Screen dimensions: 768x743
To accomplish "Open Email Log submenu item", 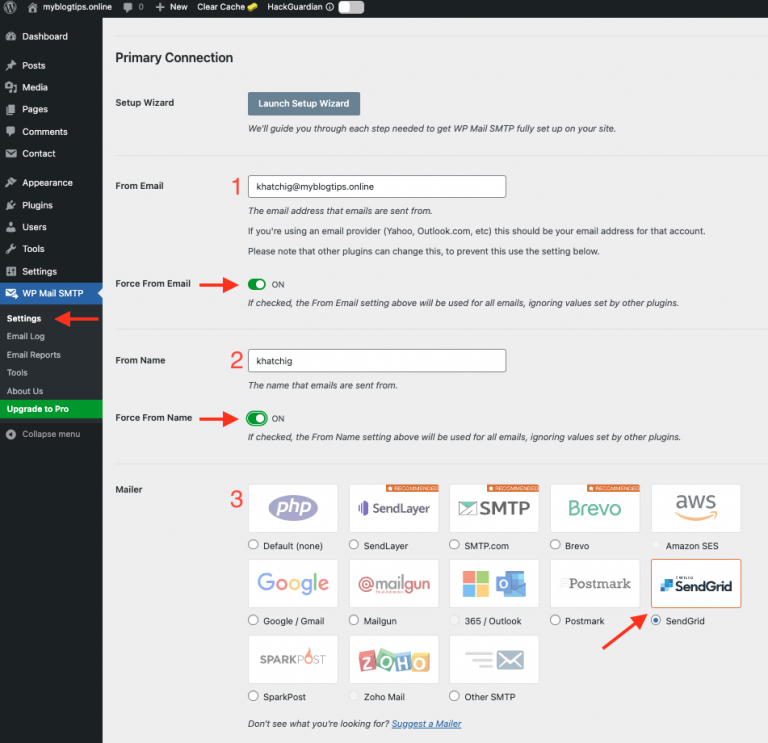I will [26, 336].
